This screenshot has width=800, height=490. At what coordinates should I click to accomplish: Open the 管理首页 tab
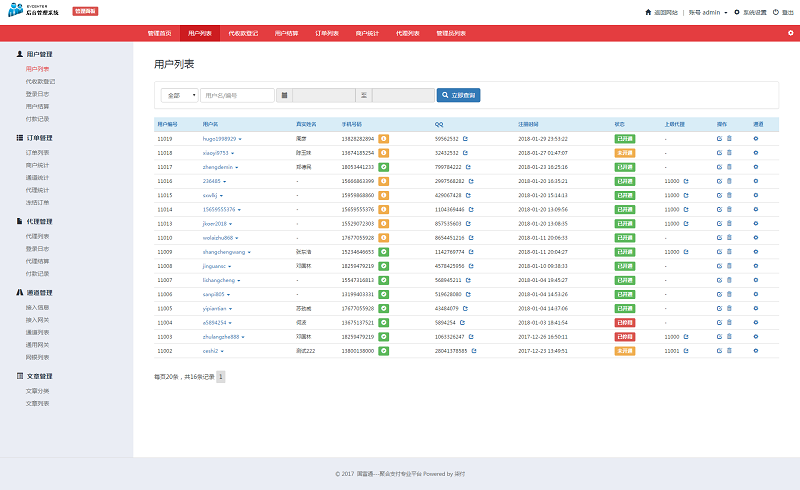pos(159,33)
